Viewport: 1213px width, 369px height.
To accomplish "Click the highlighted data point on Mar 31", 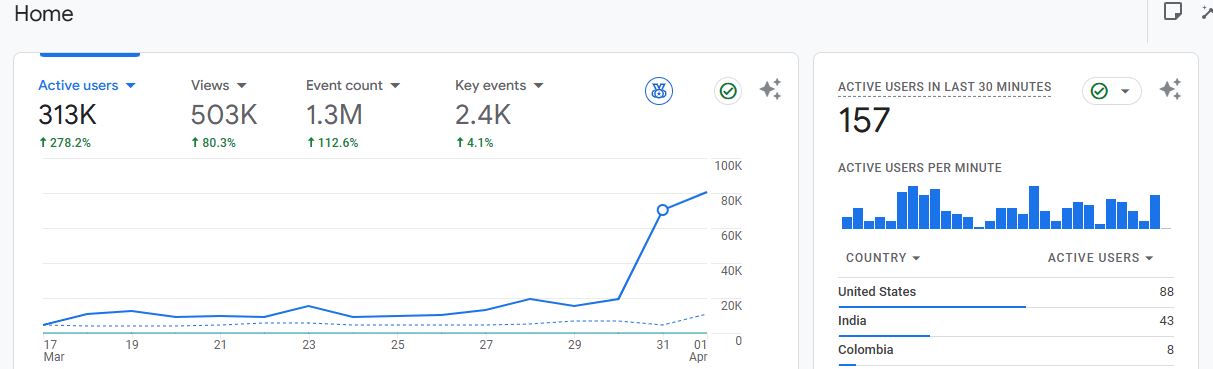I will [663, 210].
